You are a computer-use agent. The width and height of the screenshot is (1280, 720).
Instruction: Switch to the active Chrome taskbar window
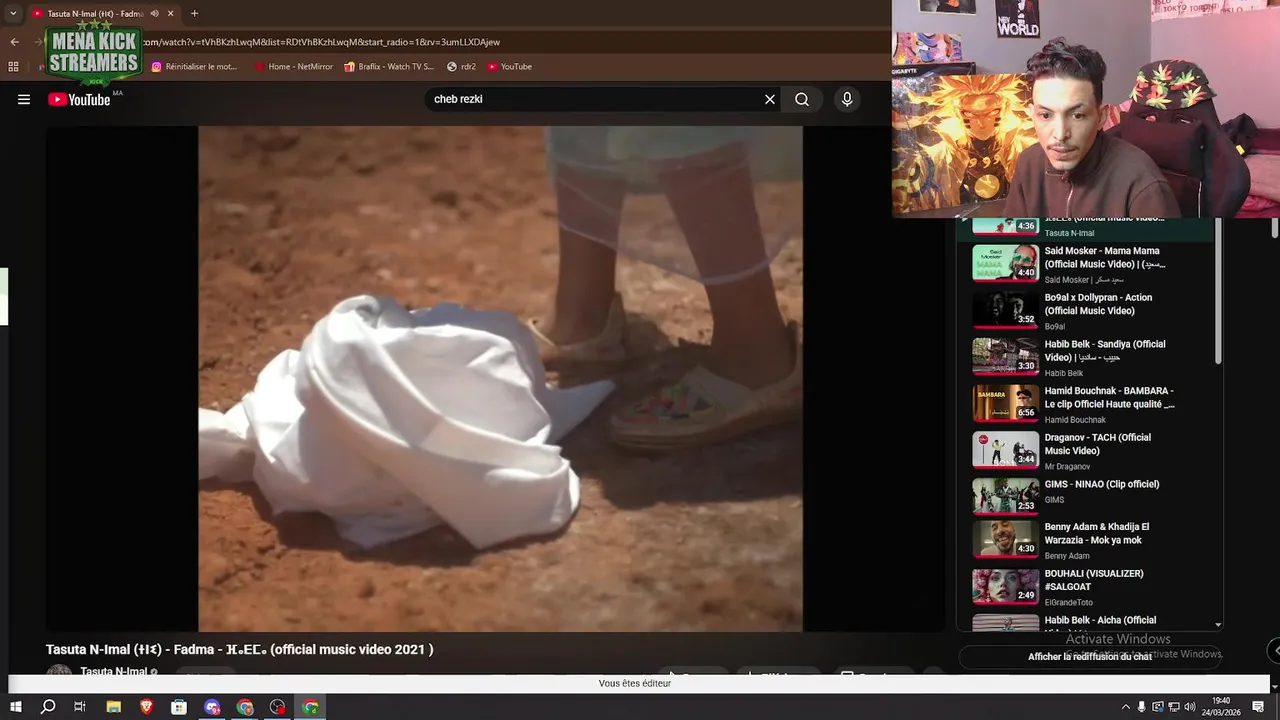coord(311,707)
